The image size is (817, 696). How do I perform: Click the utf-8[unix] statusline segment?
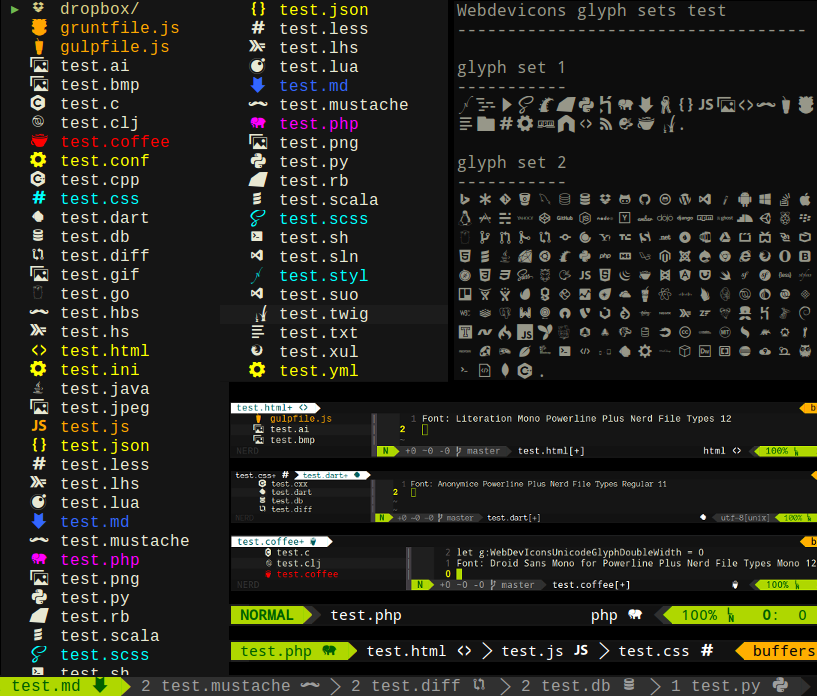tap(745, 517)
